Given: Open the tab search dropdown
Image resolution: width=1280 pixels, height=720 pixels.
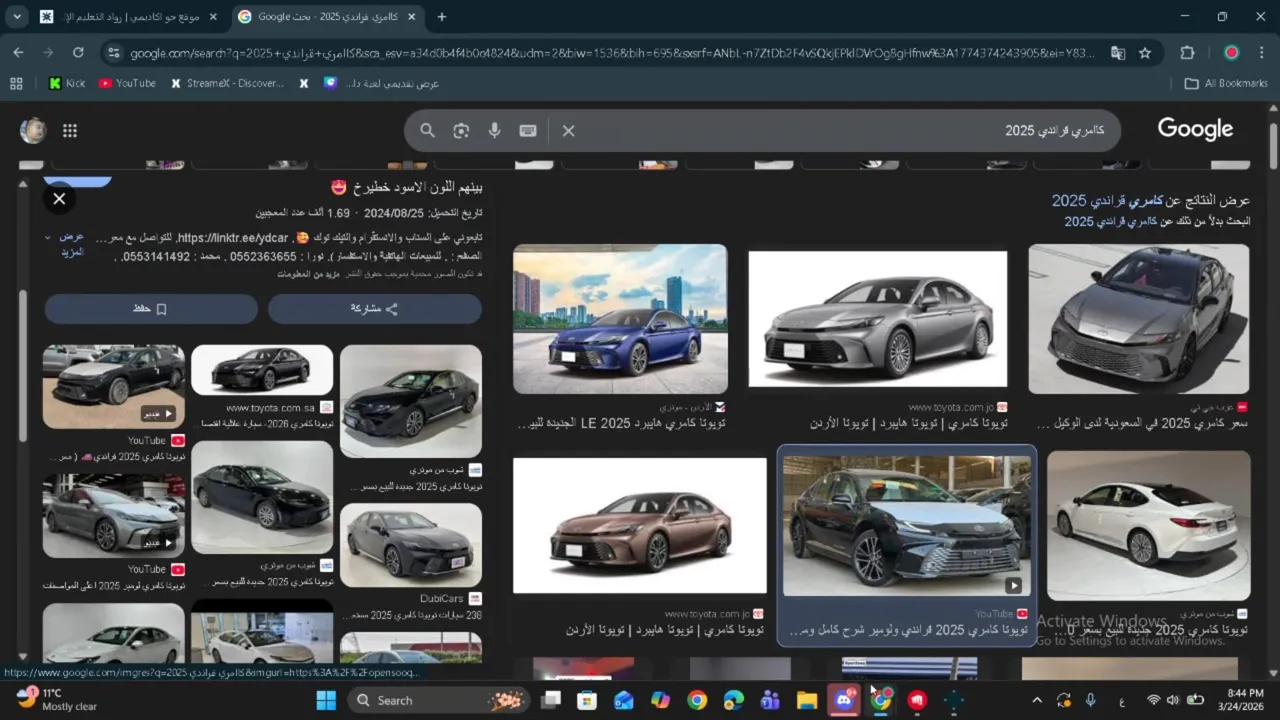Looking at the screenshot, I should [17, 17].
